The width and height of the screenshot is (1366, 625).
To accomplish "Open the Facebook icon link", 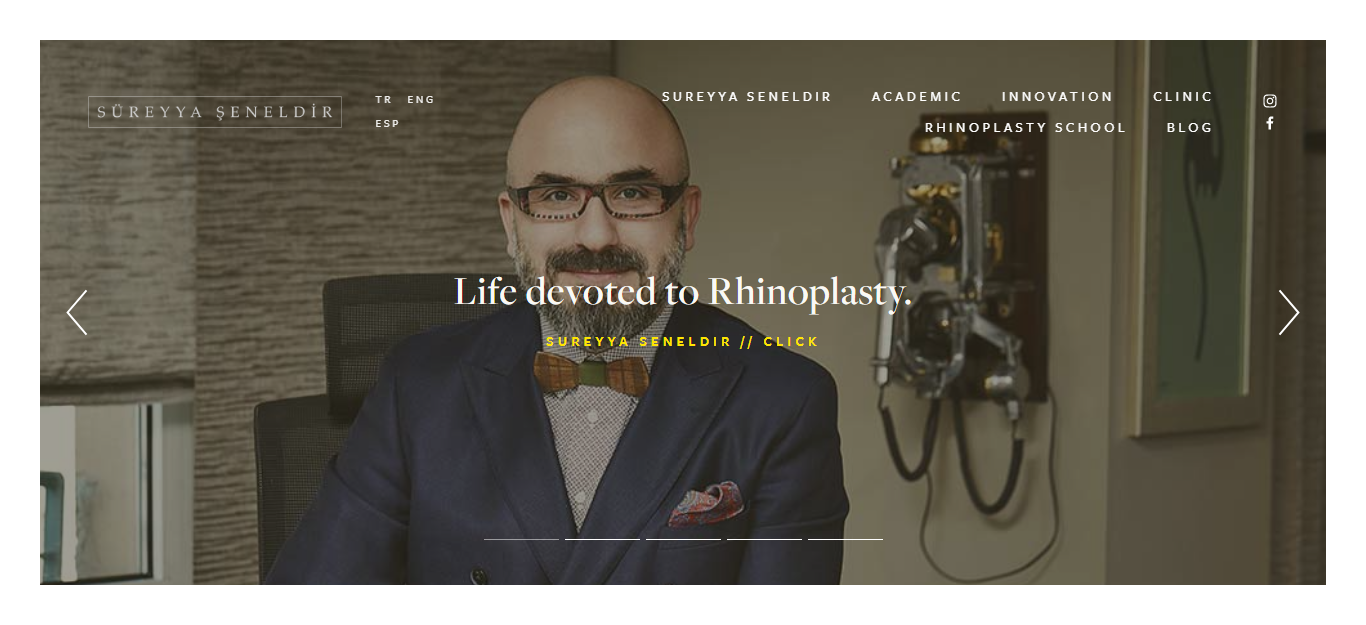I will tap(1270, 123).
